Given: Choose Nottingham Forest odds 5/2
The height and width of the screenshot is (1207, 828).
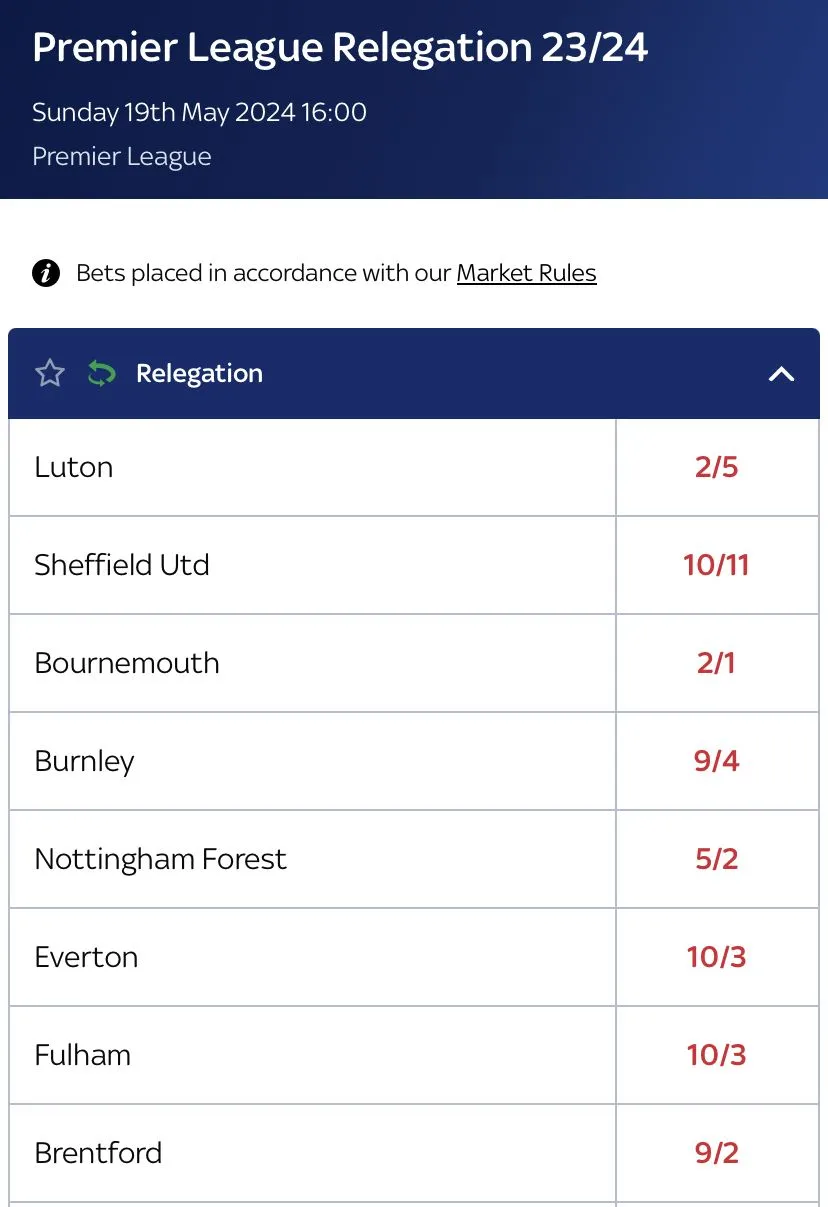Looking at the screenshot, I should pos(716,859).
